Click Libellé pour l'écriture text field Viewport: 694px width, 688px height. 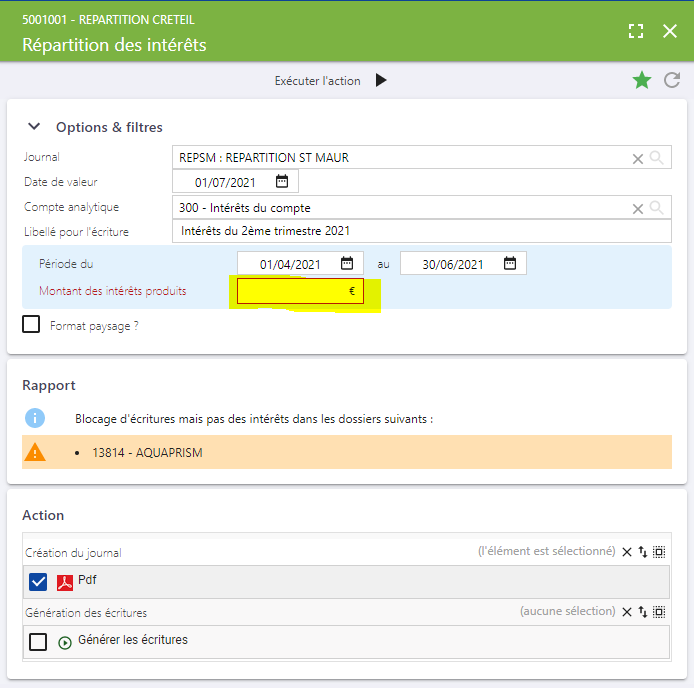pos(422,231)
